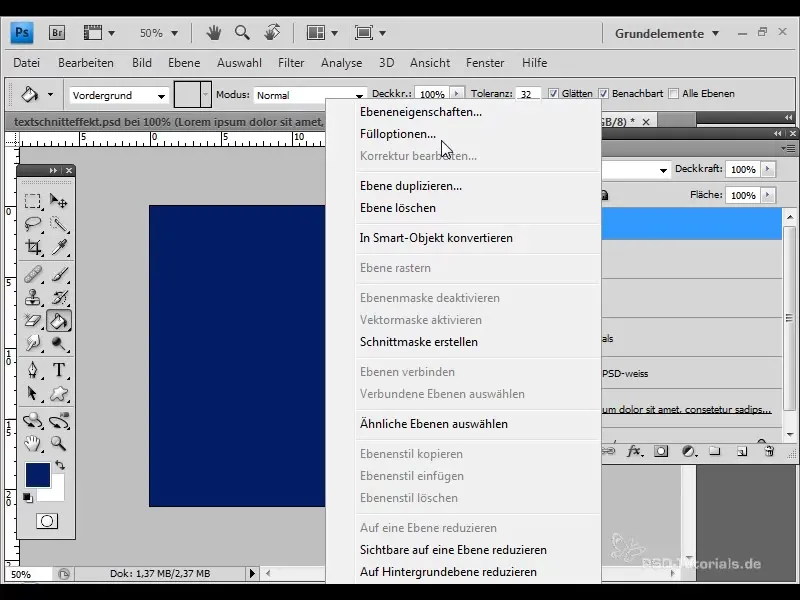Image resolution: width=800 pixels, height=600 pixels.
Task: Open the Bearbeiten menu
Action: 86,63
